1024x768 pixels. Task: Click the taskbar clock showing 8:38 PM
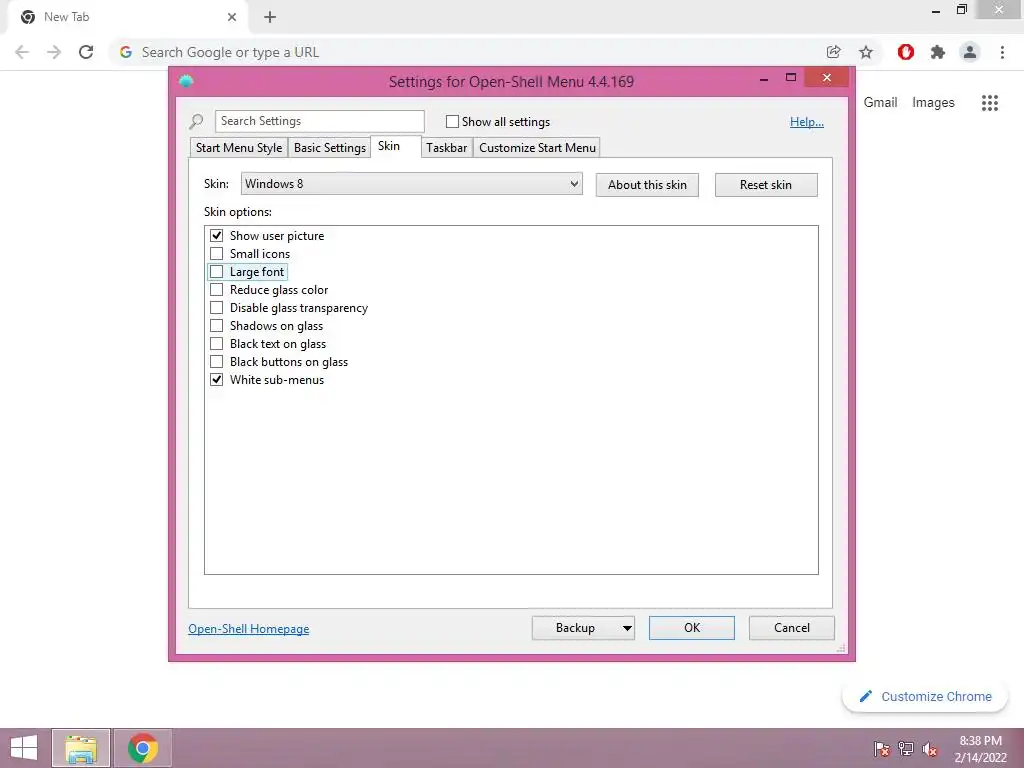pyautogui.click(x=980, y=749)
